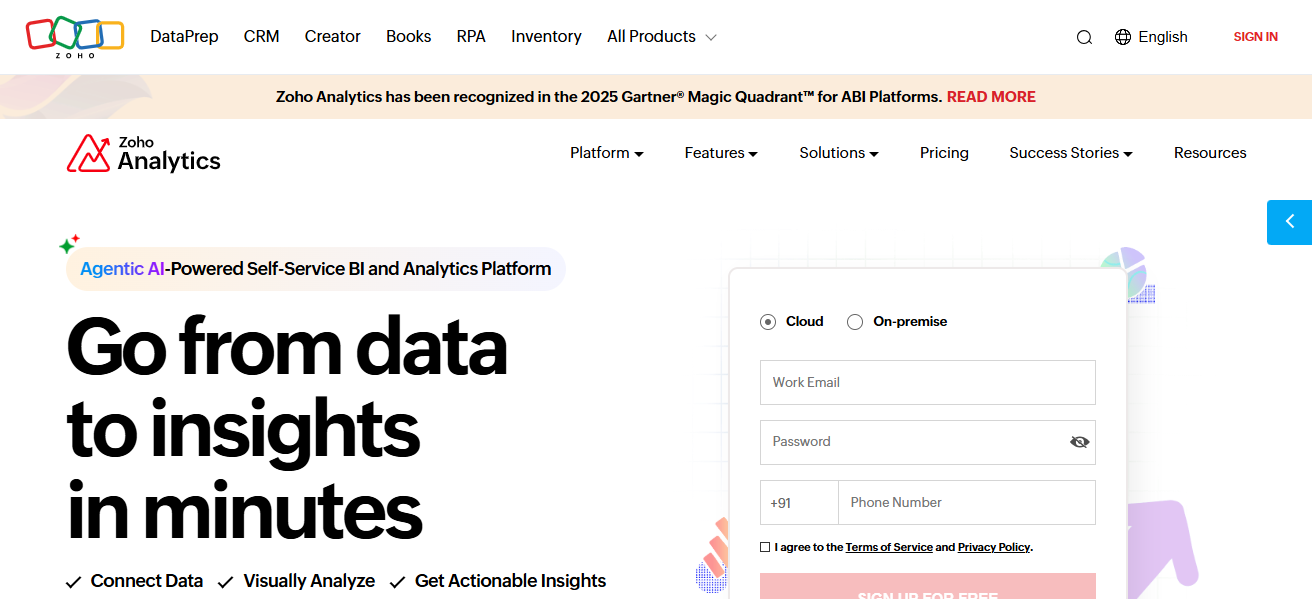Click 'Get Actionable Insights' text

pos(510,581)
